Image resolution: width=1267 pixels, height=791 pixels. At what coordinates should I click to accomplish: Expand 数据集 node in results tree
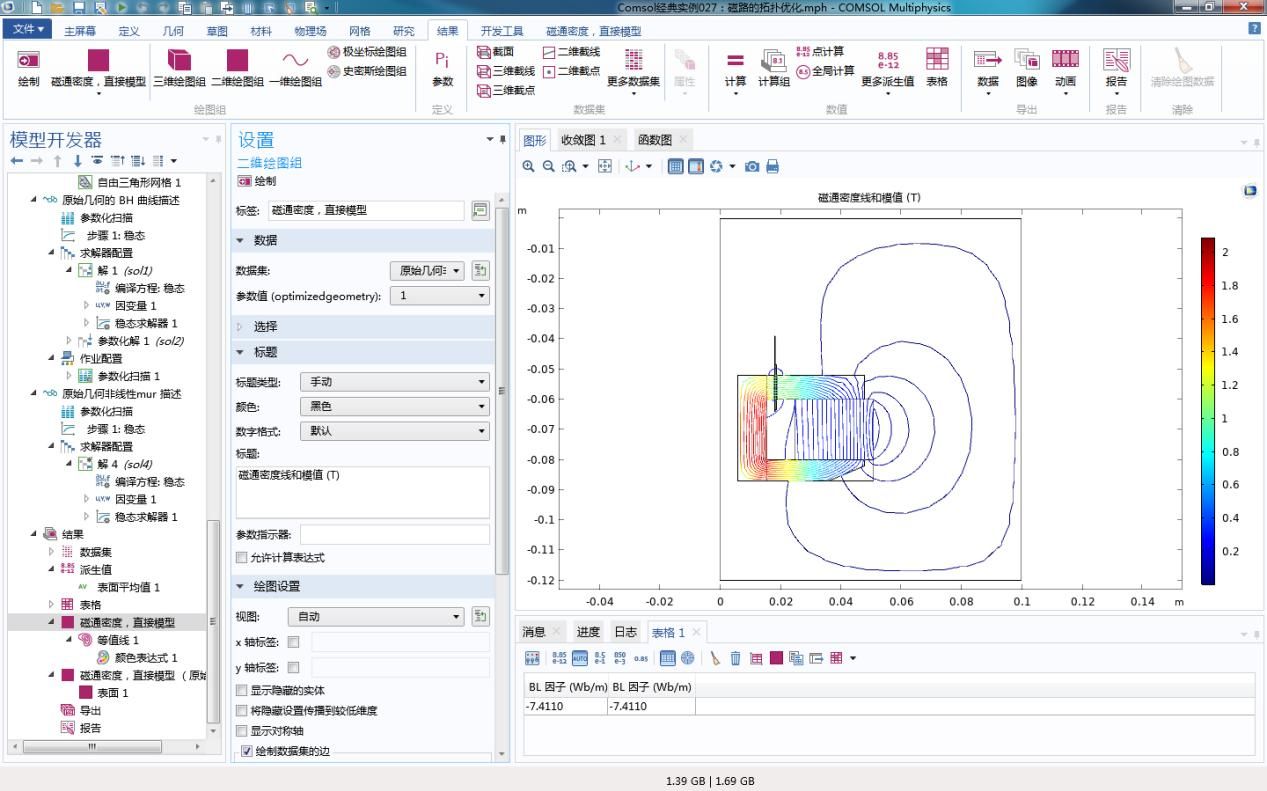[x=52, y=552]
